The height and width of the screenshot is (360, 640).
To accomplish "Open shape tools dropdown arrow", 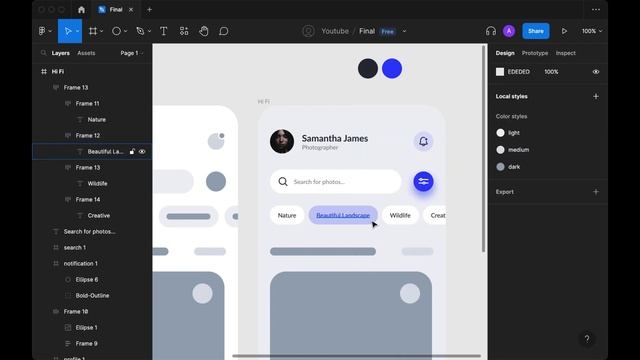I will pos(125,31).
